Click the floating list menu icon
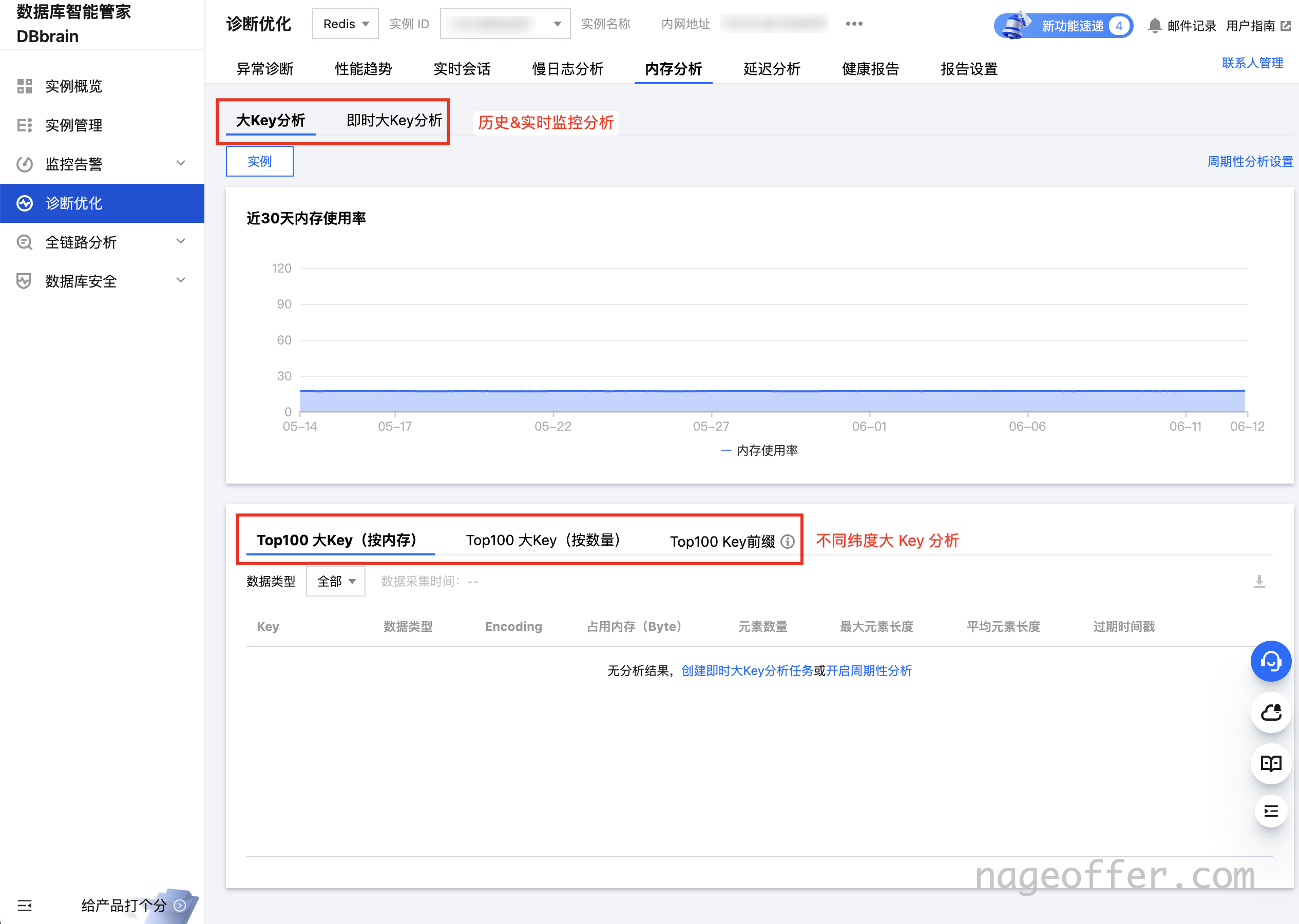The height and width of the screenshot is (924, 1299). point(1271,812)
